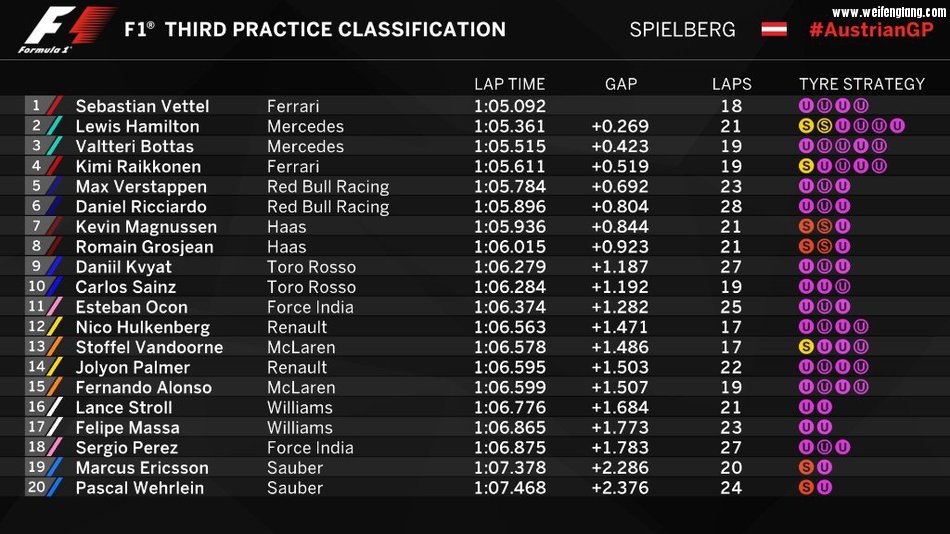Image resolution: width=950 pixels, height=534 pixels.
Task: Click Vandoorne's yellow soft tyre icon
Action: [x=806, y=347]
